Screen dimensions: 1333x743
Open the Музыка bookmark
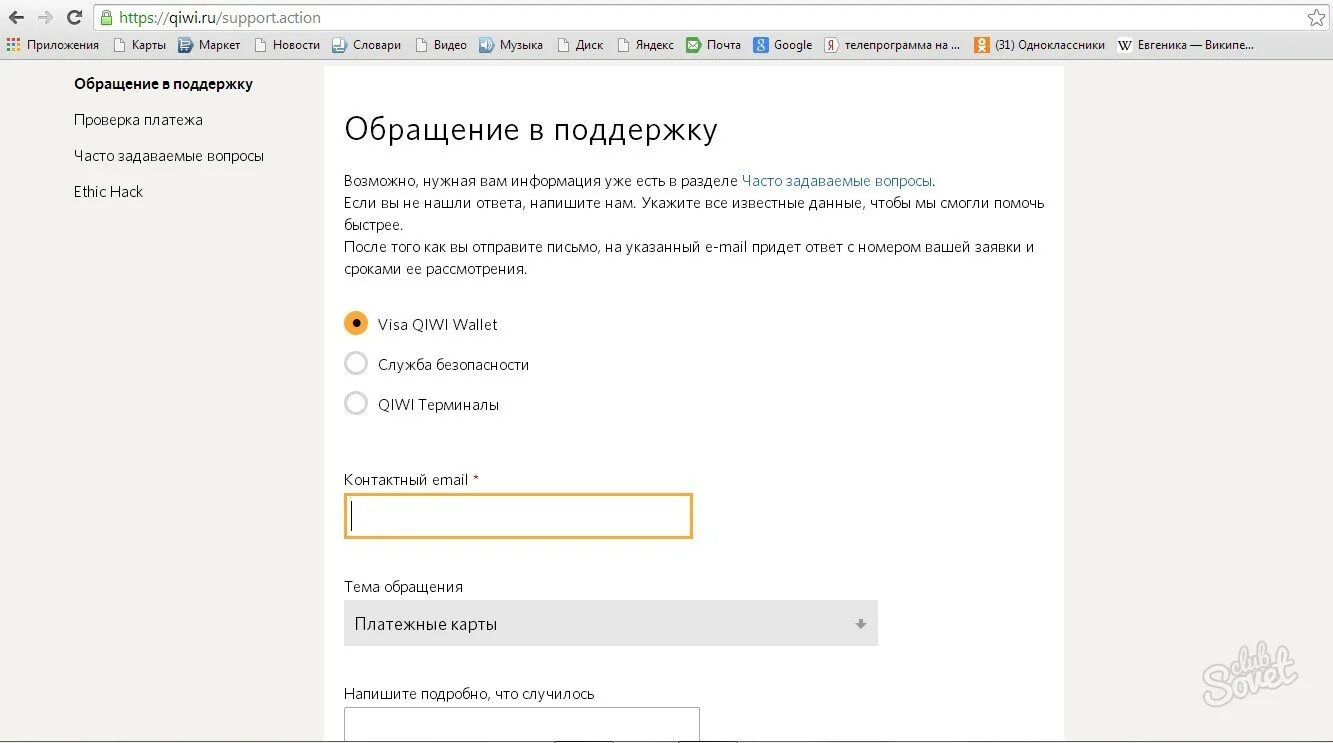point(511,45)
